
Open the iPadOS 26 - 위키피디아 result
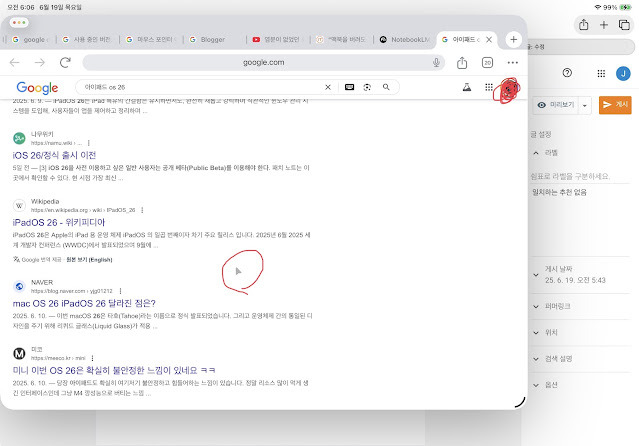coord(59,223)
